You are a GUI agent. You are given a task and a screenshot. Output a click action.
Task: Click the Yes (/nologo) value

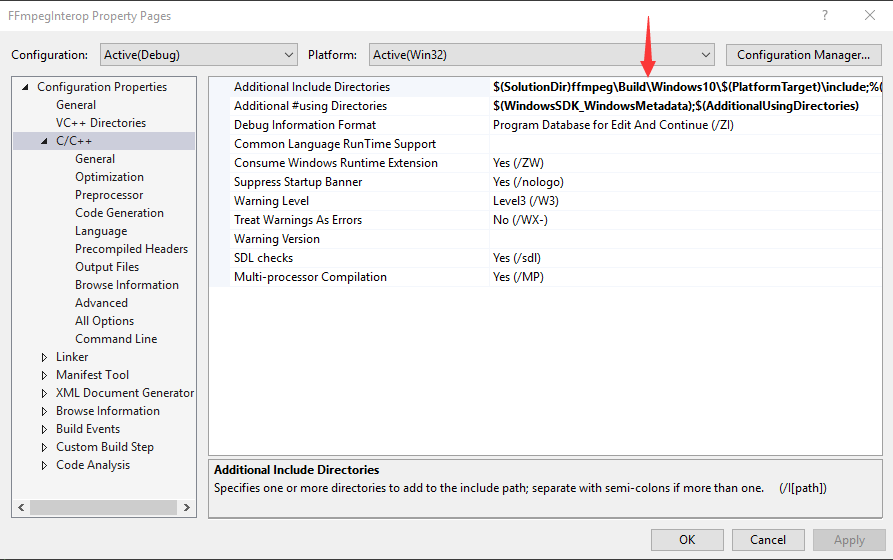[x=529, y=182]
